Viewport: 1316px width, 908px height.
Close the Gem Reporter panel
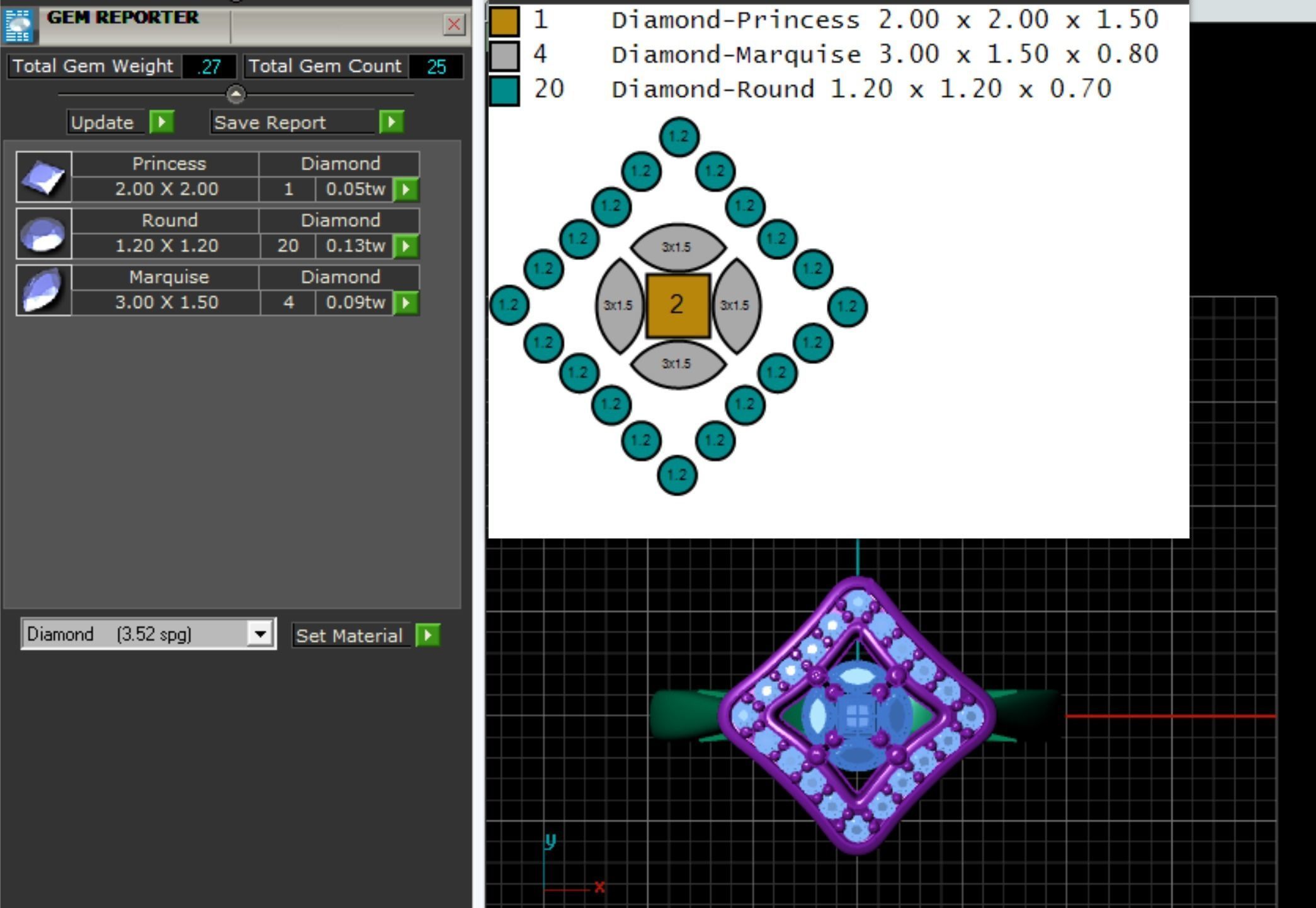453,25
